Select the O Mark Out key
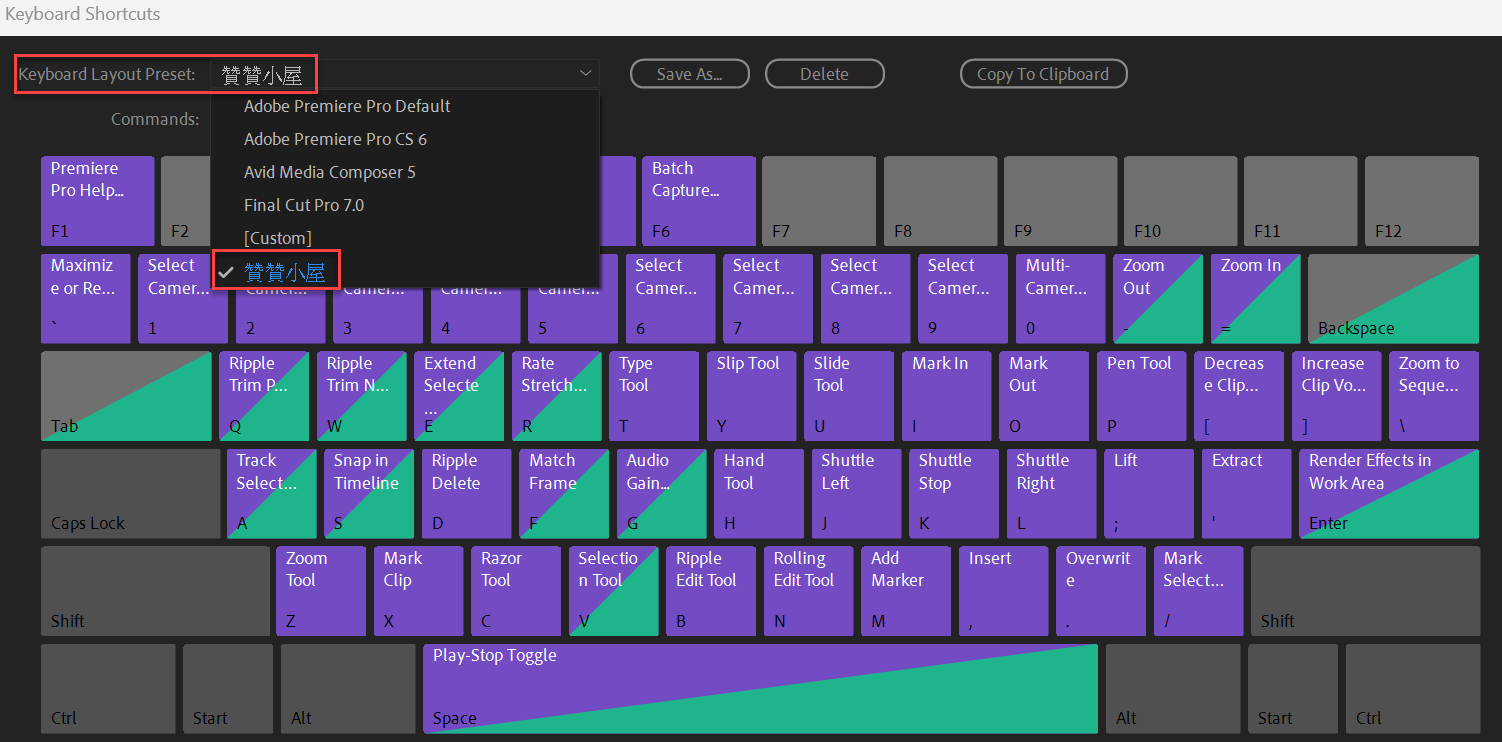 [1044, 396]
